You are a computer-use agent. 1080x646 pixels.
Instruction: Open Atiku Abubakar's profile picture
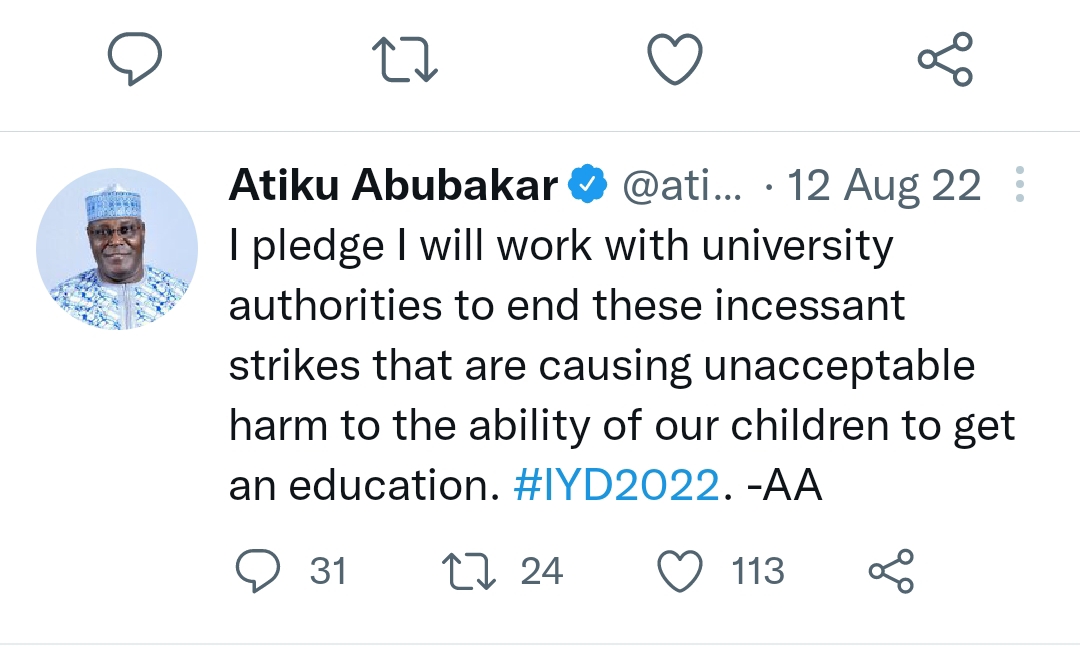[x=117, y=249]
